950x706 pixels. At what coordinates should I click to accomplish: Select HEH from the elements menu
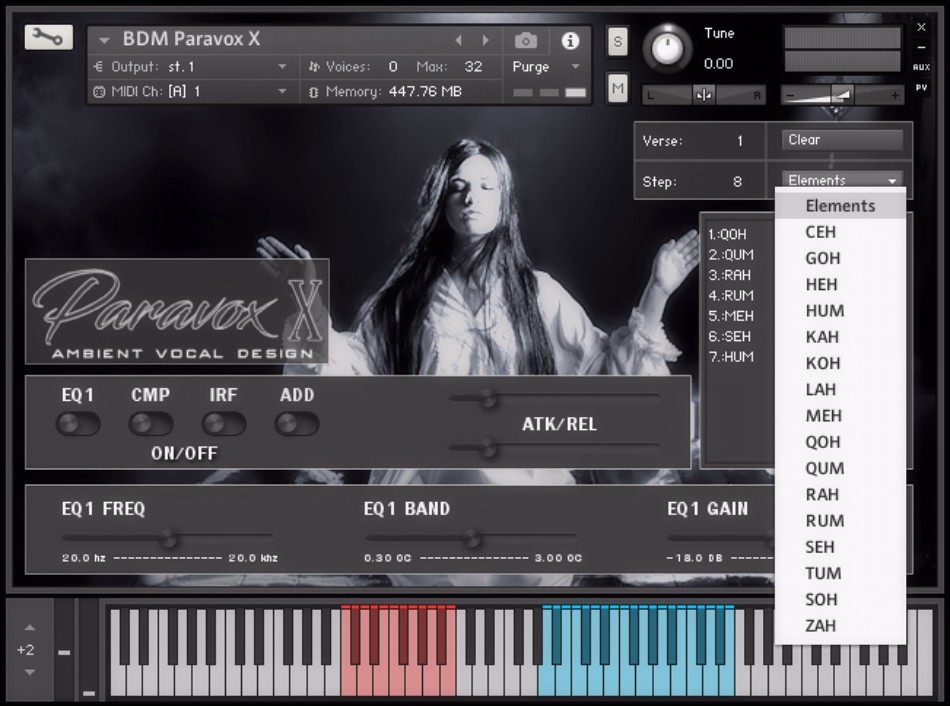point(840,284)
